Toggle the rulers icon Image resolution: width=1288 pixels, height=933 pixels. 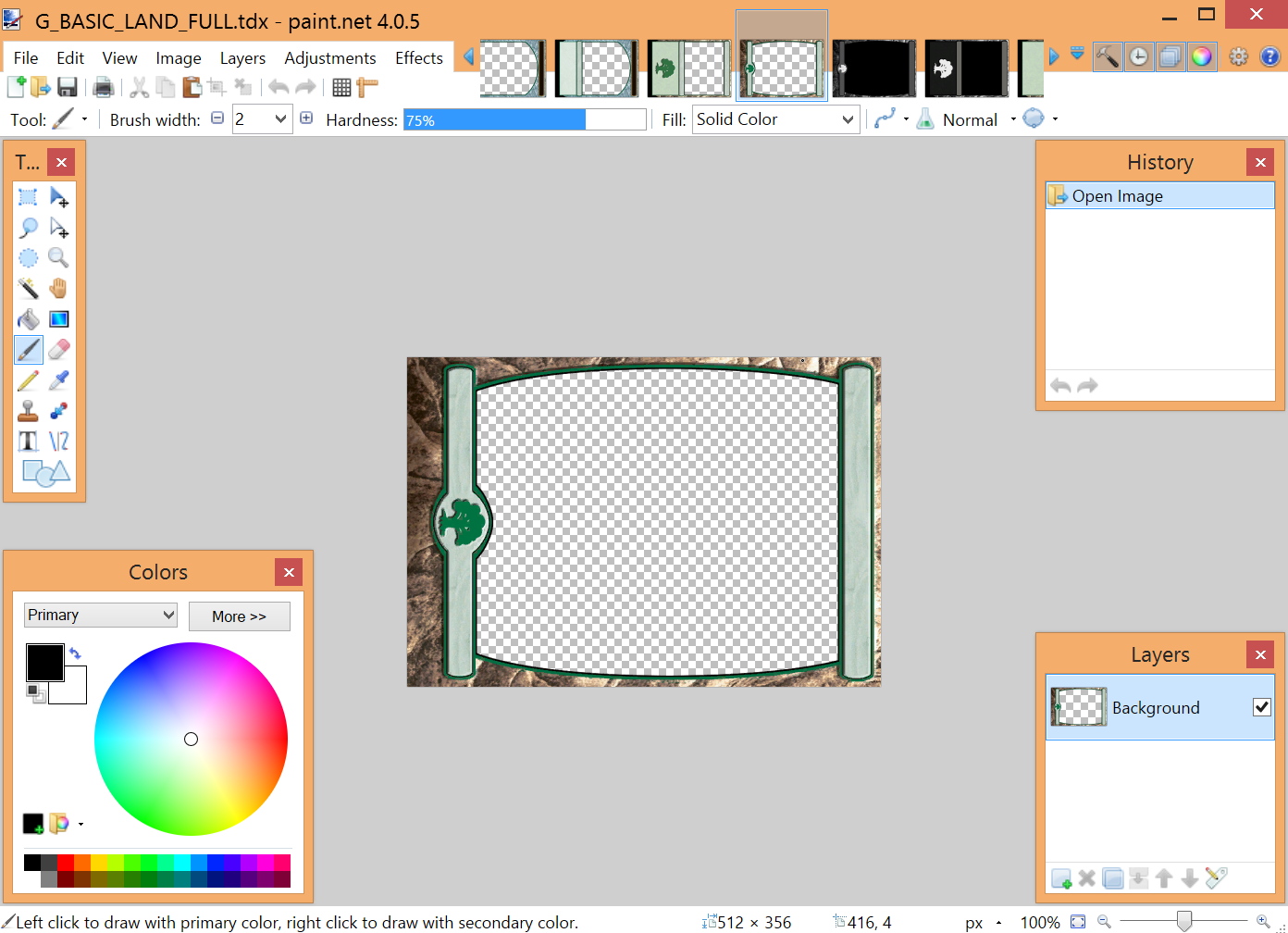click(x=367, y=87)
